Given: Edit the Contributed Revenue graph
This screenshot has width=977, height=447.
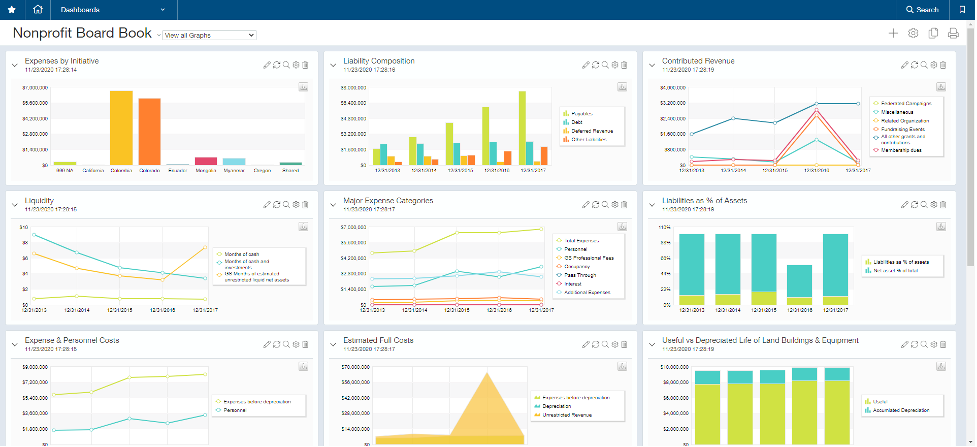Looking at the screenshot, I should (905, 65).
